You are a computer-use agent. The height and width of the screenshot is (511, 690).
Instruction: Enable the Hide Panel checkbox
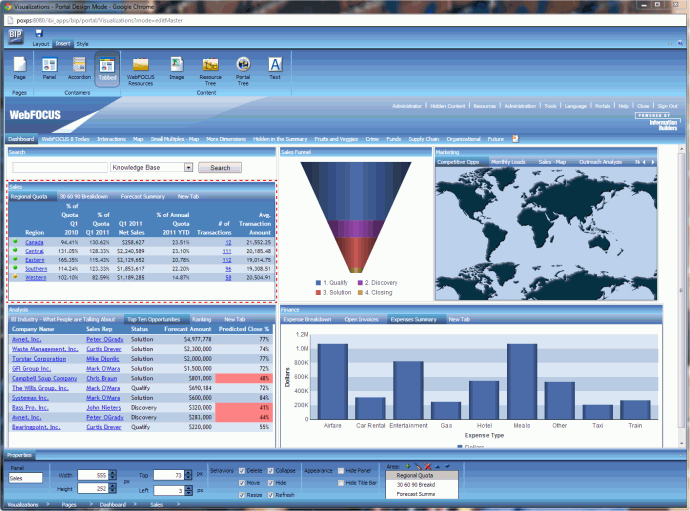(341, 471)
